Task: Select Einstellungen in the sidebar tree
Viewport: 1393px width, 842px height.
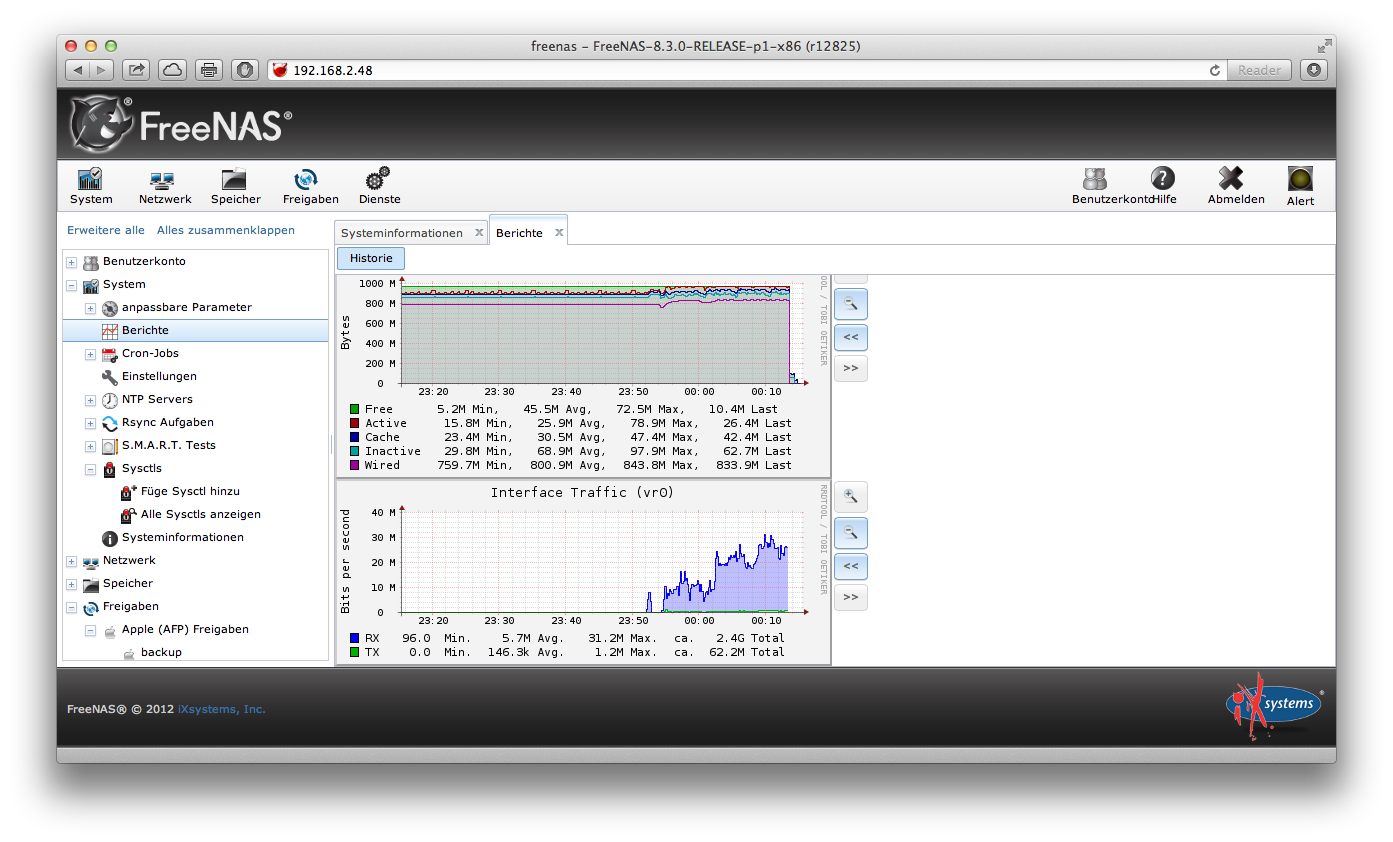Action: point(159,377)
